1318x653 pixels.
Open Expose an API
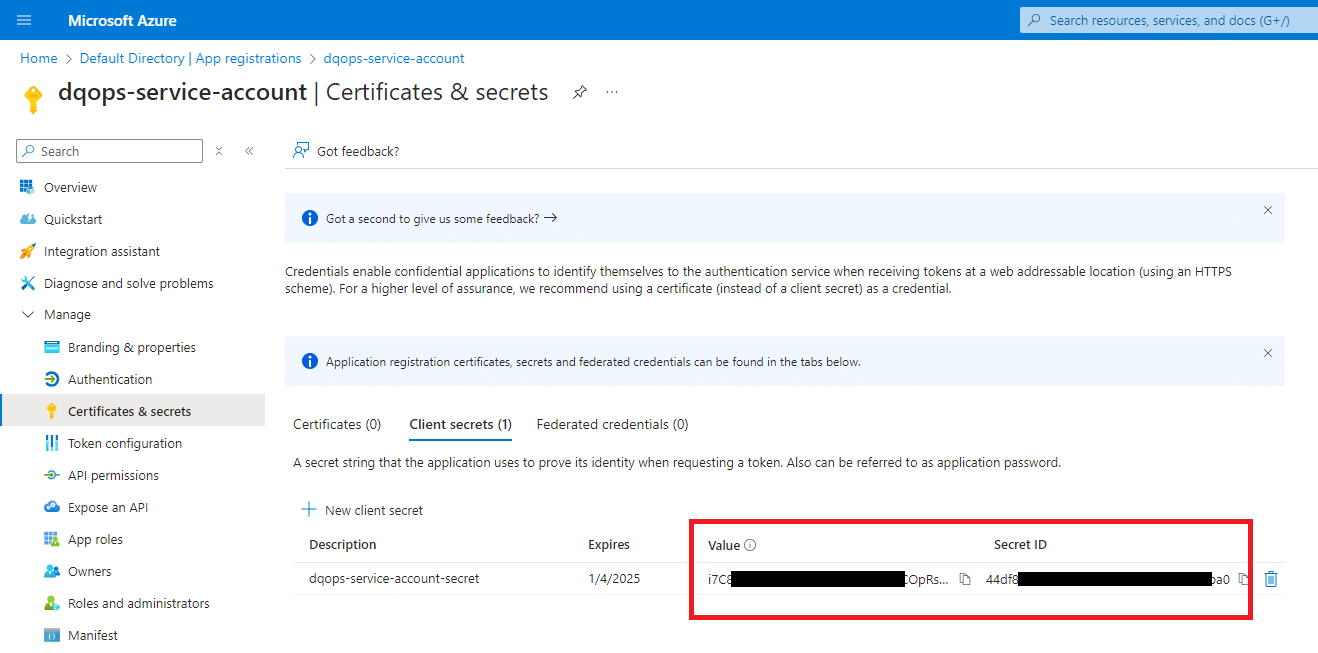108,507
